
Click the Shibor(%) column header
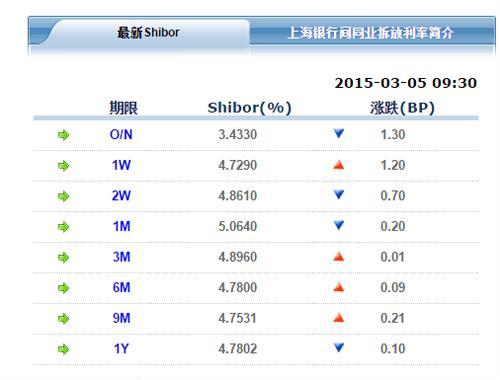(x=250, y=108)
